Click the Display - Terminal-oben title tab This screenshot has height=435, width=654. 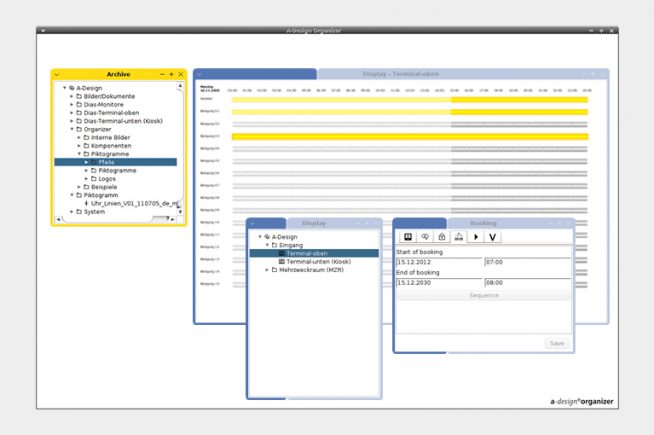(400, 74)
